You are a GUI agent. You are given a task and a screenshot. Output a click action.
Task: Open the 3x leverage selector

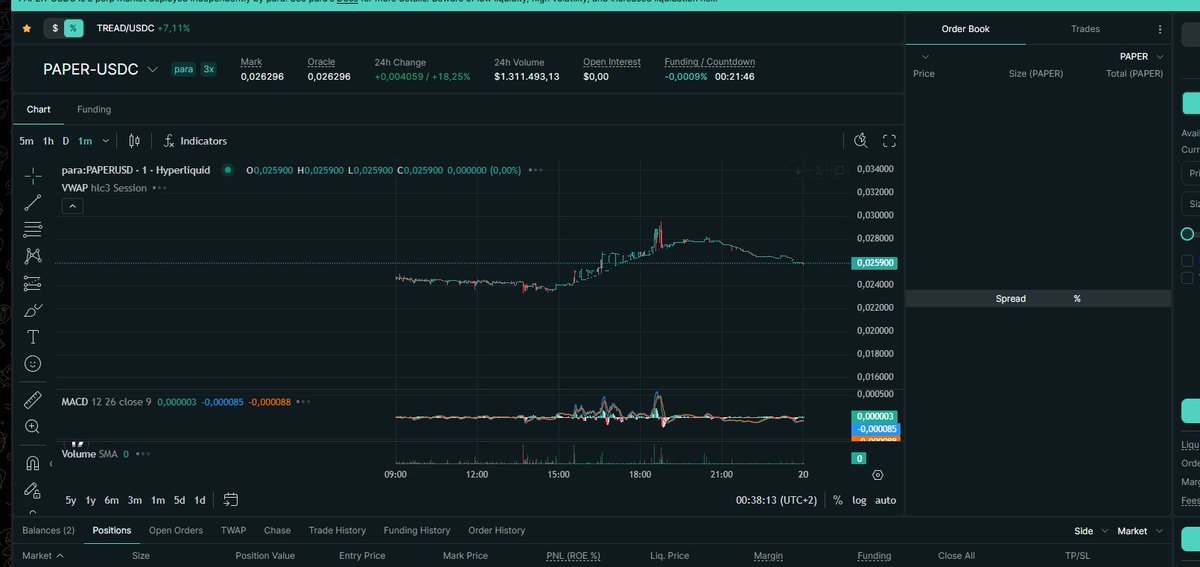(x=208, y=70)
